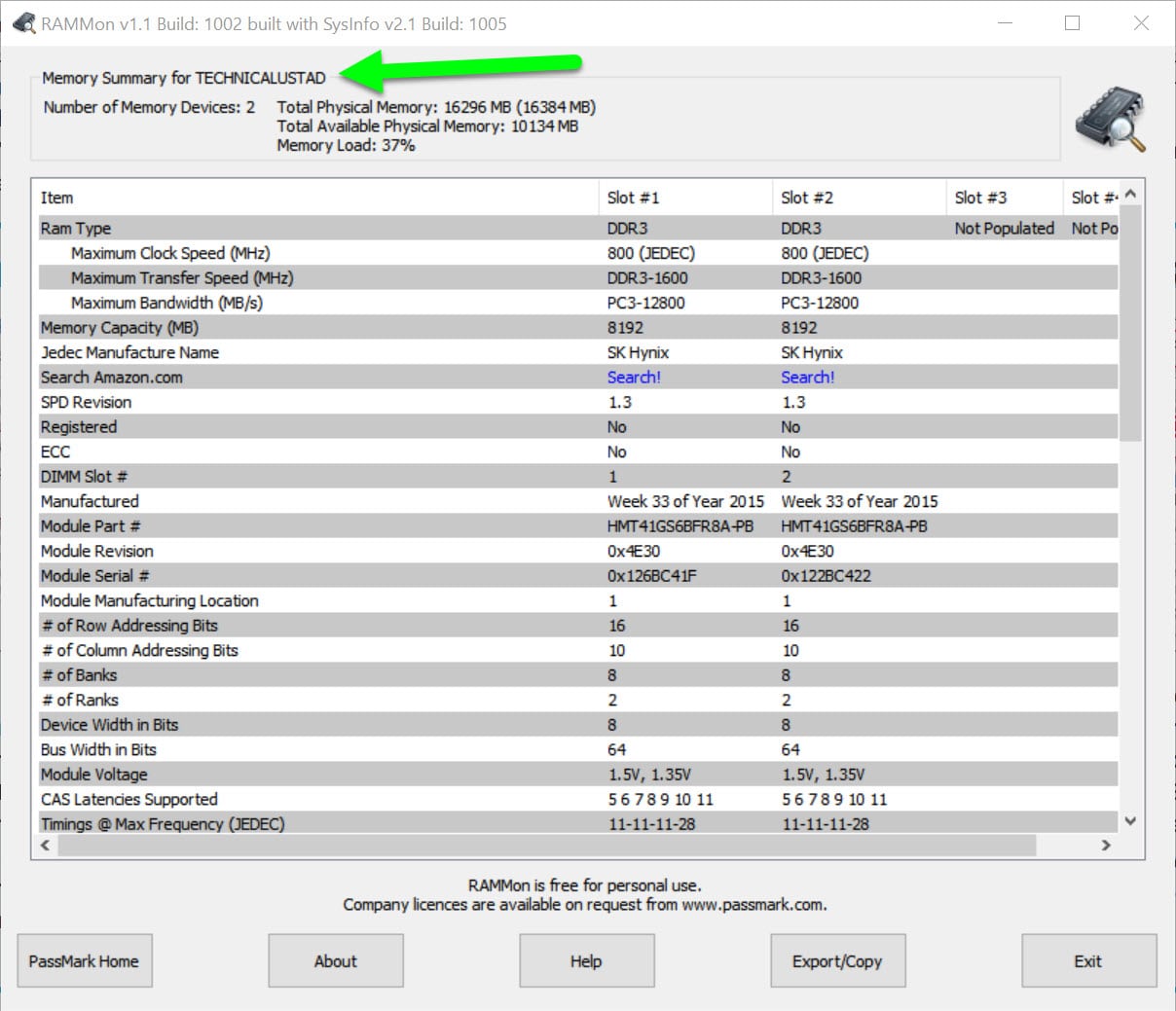Viewport: 1176px width, 1011px height.
Task: Minimize the RAMMon window
Action: click(x=1006, y=23)
